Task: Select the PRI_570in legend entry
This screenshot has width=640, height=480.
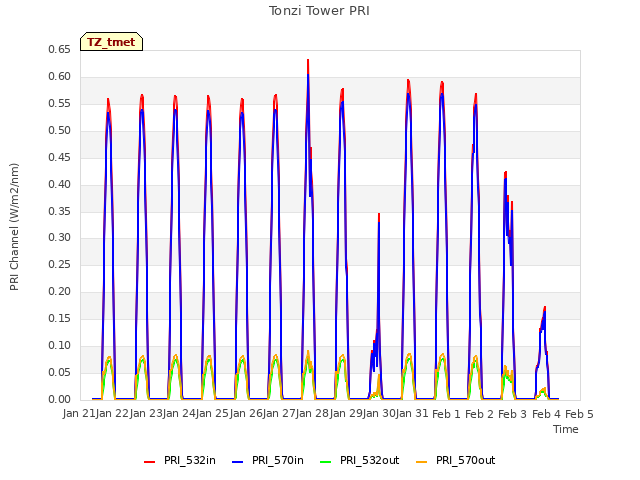Action: tap(268, 460)
